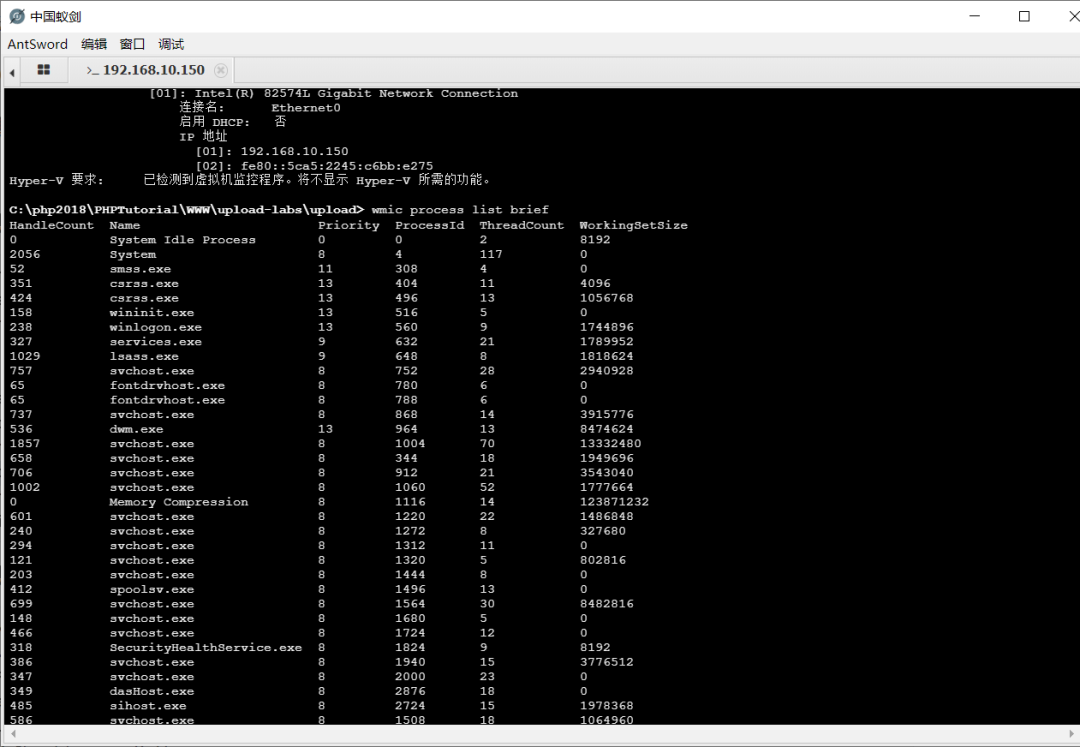Click the handle count 2056 value
Image resolution: width=1080 pixels, height=747 pixels.
(x=25, y=254)
